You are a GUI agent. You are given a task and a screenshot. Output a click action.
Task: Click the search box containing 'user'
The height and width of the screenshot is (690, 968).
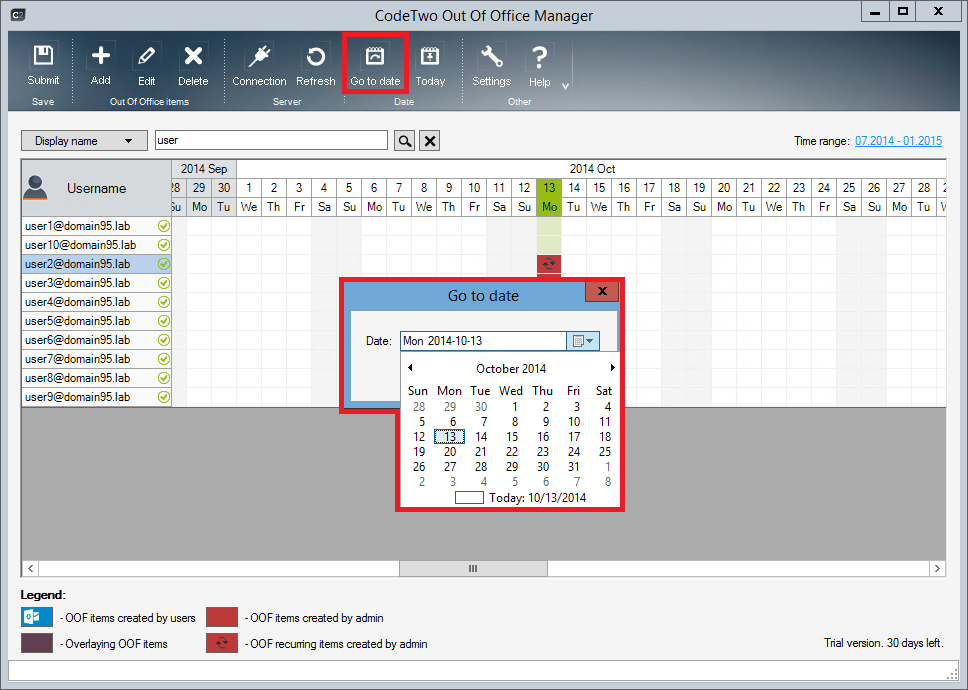(271, 140)
